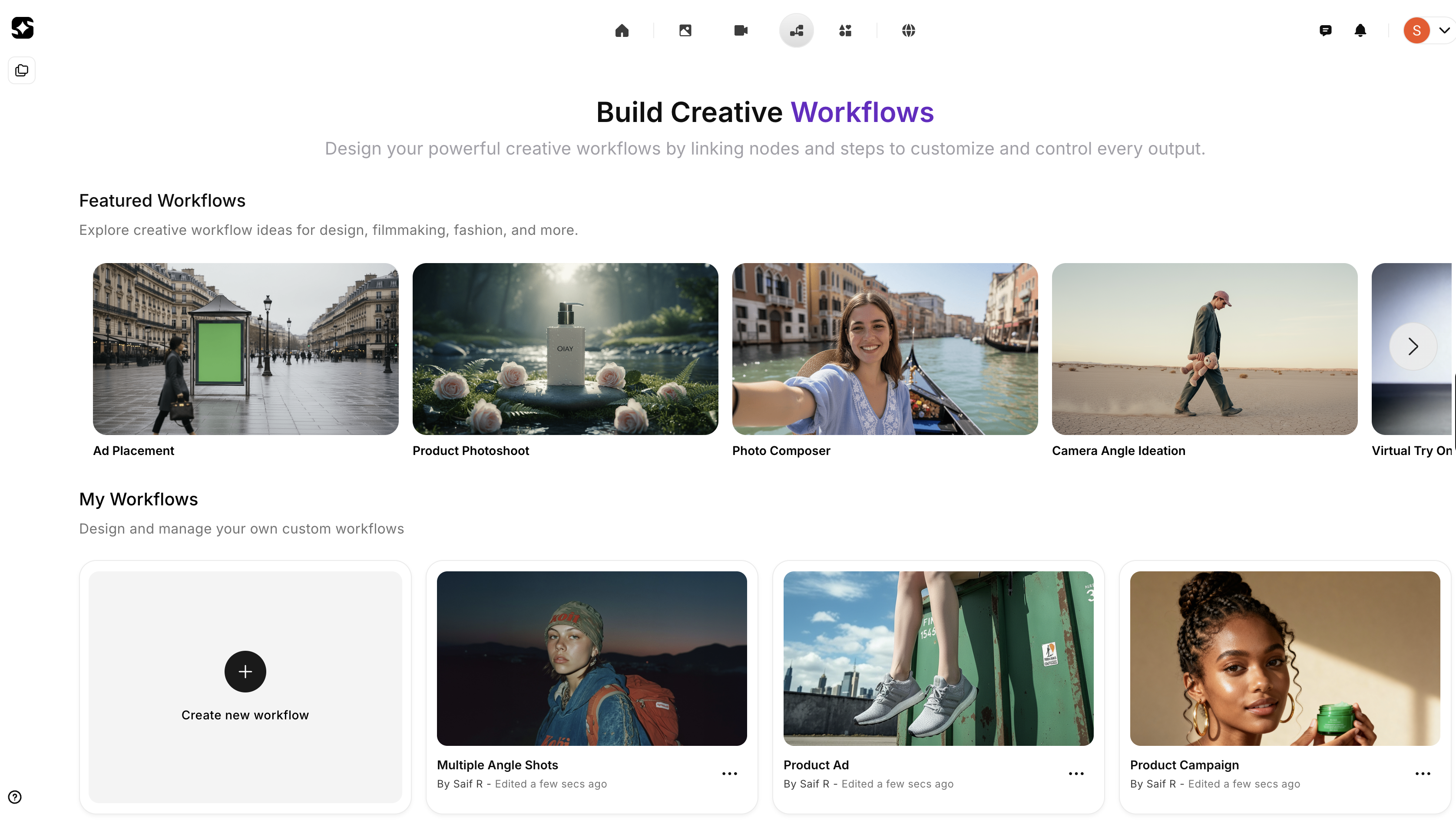Click the globe community icon

tap(909, 30)
